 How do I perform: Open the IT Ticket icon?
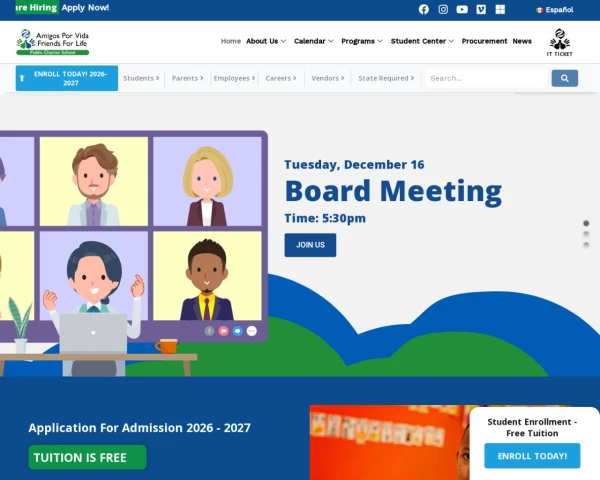point(560,43)
